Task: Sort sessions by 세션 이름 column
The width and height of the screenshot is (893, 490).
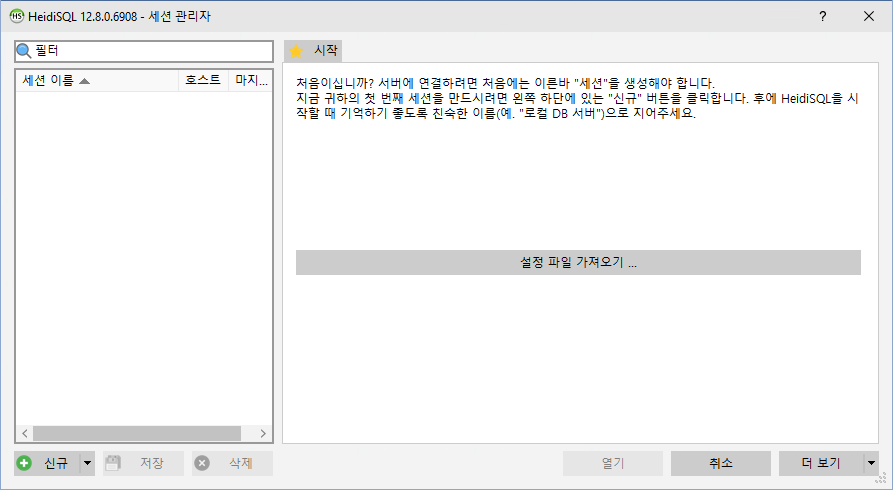Action: 97,80
